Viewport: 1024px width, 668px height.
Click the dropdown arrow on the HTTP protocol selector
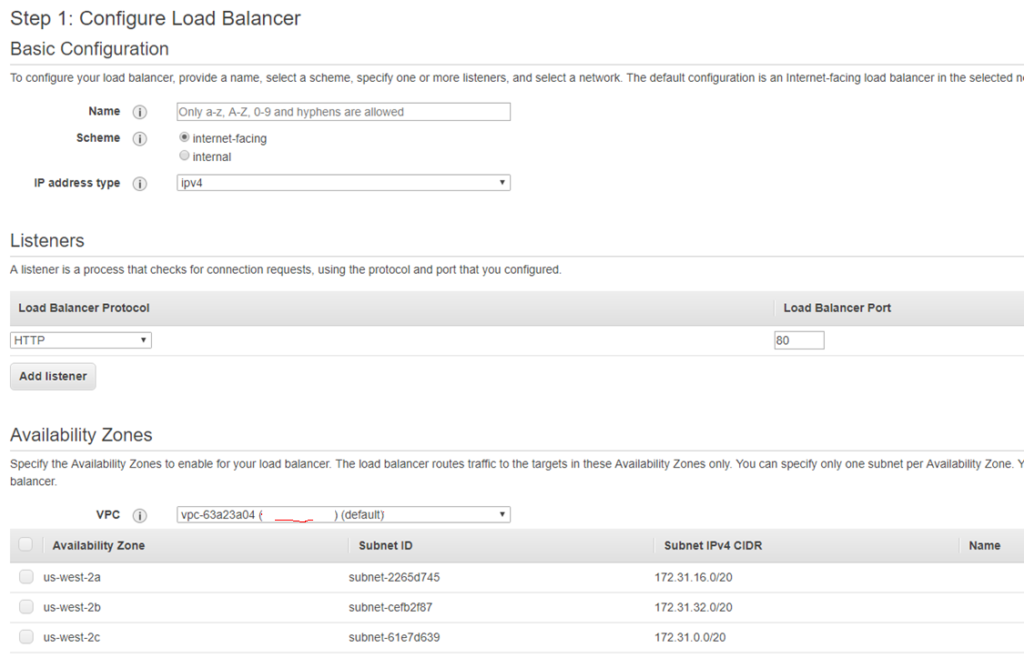pos(142,340)
